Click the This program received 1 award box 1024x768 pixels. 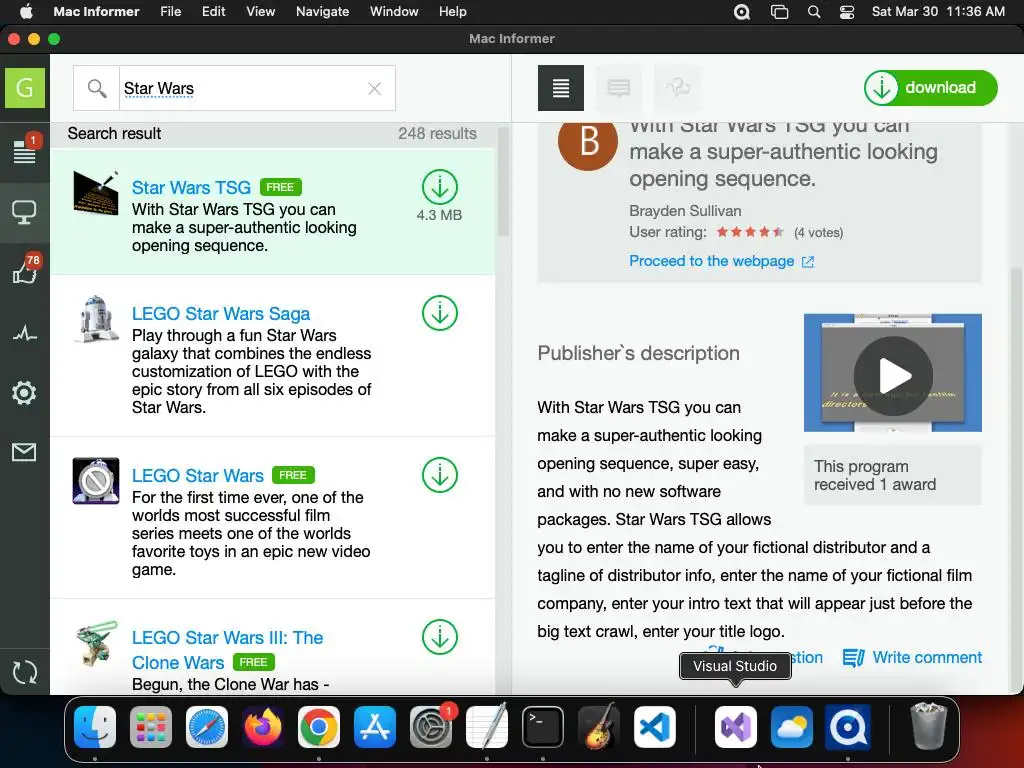pyautogui.click(x=893, y=475)
